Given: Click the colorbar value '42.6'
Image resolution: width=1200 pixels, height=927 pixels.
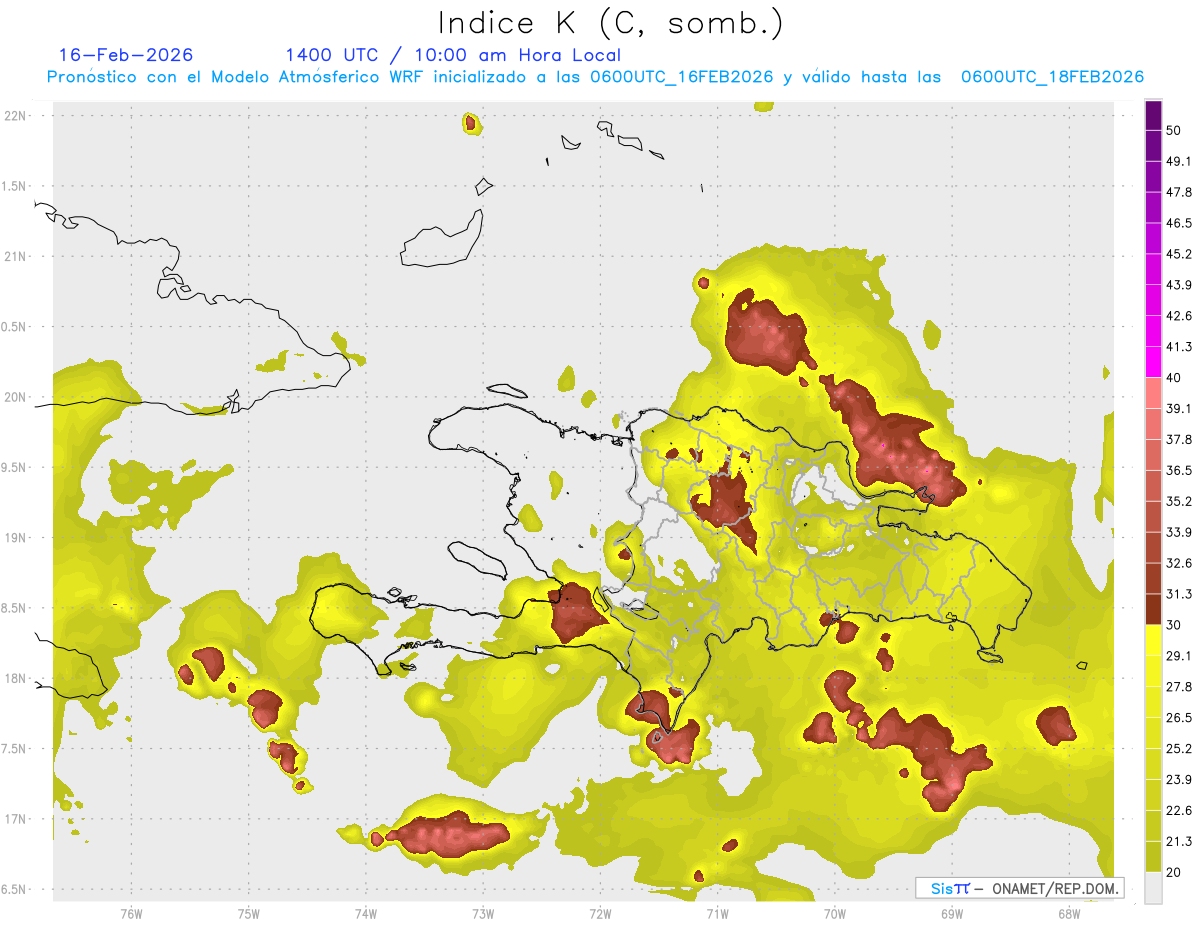Looking at the screenshot, I should (1178, 316).
